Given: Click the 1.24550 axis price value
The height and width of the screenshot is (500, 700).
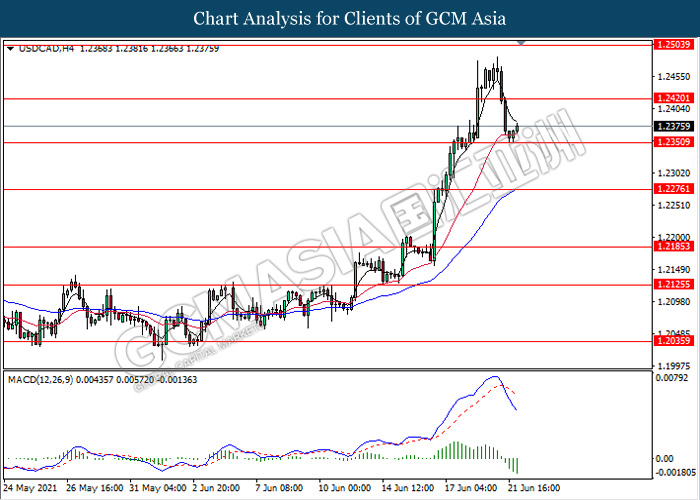Looking at the screenshot, I should click(674, 77).
